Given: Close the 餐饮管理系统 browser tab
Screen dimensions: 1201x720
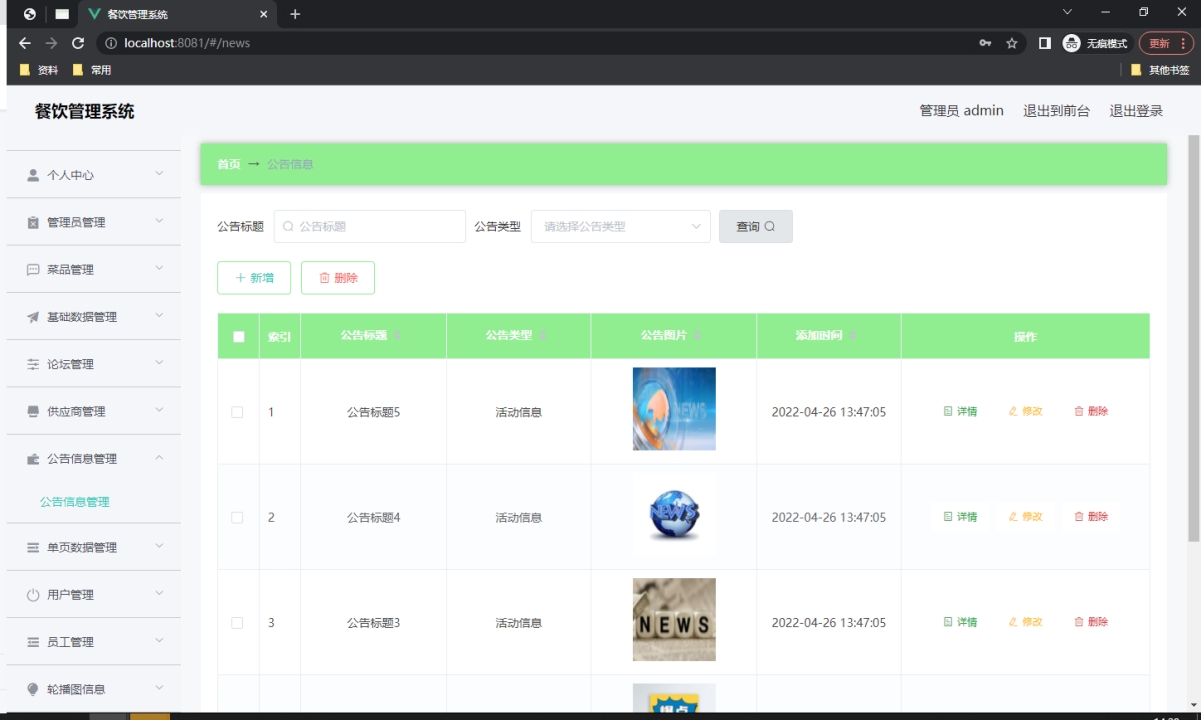Looking at the screenshot, I should coord(264,14).
